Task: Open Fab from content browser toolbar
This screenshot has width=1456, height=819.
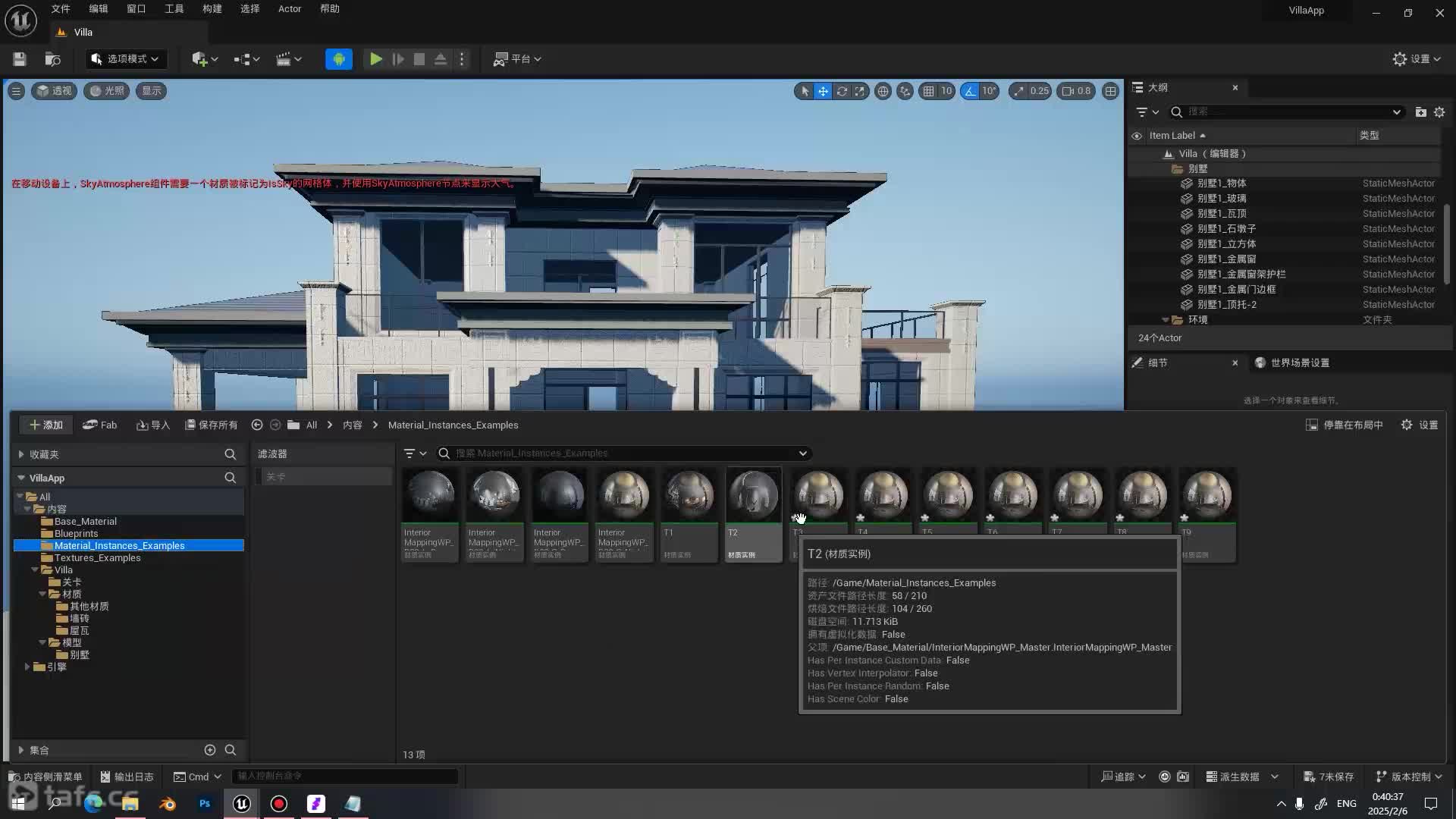Action: click(x=100, y=425)
